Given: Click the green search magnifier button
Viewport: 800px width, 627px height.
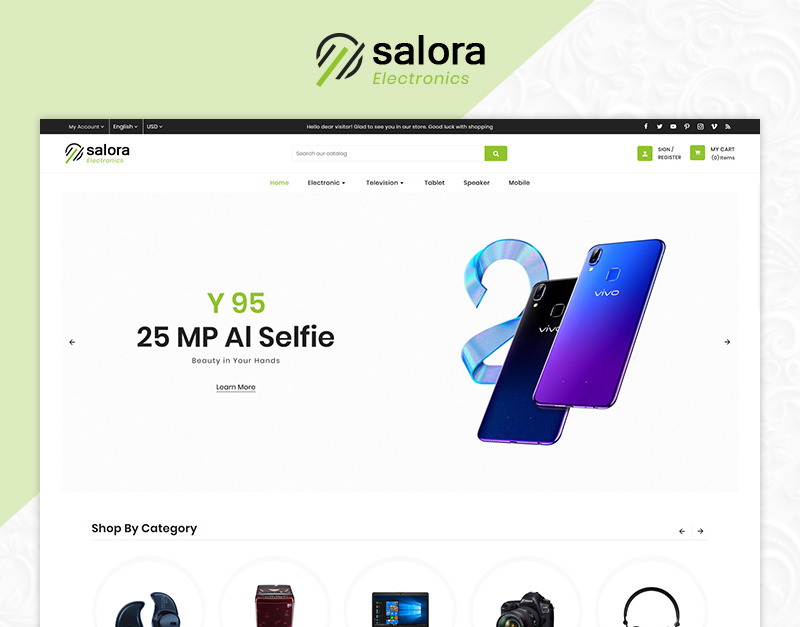Looking at the screenshot, I should pyautogui.click(x=495, y=154).
